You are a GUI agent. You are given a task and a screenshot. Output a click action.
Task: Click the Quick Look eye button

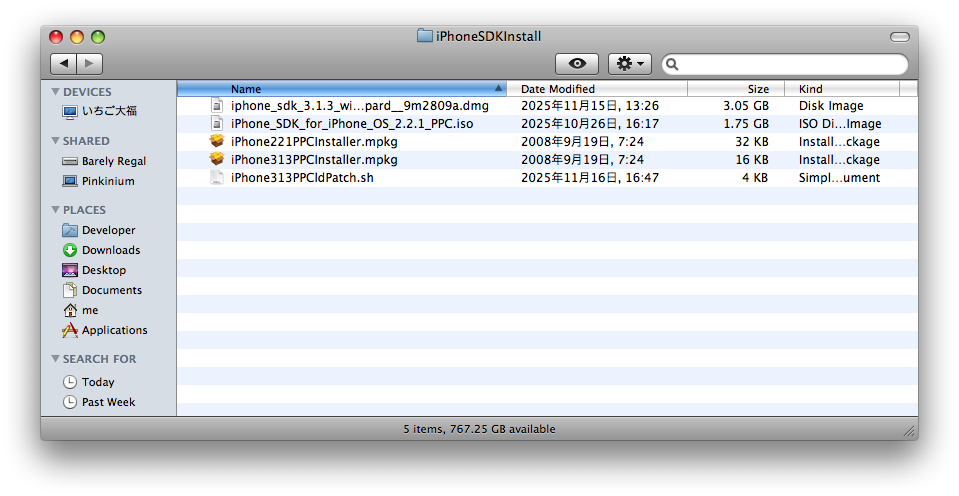tap(577, 64)
